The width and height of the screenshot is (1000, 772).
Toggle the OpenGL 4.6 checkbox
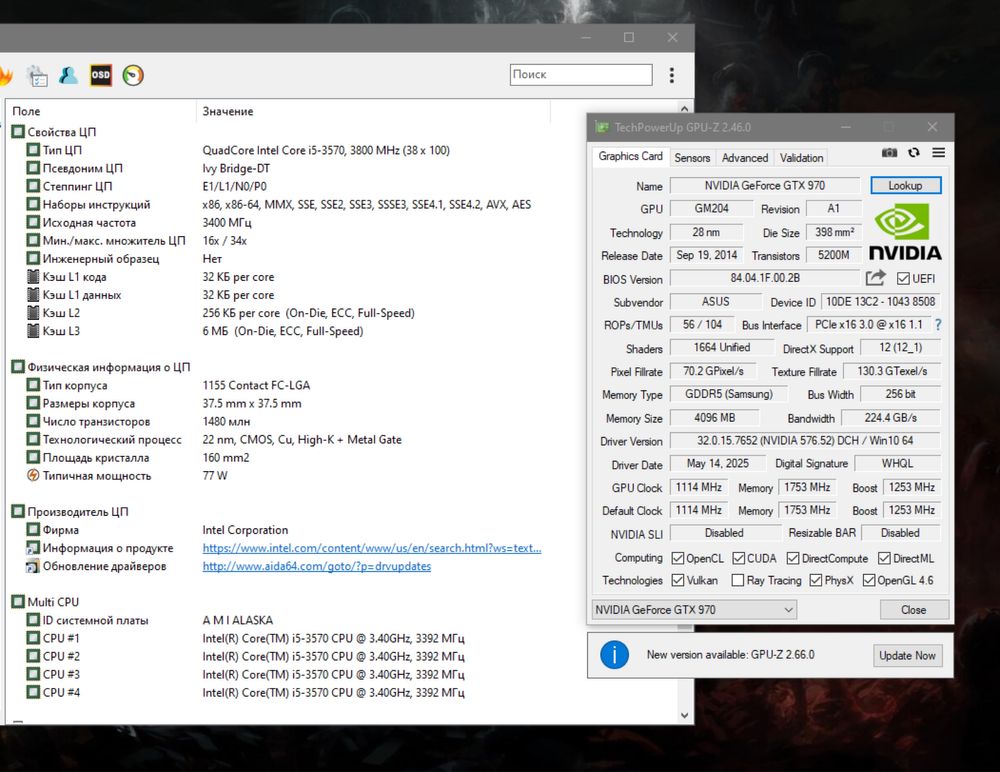pos(869,580)
